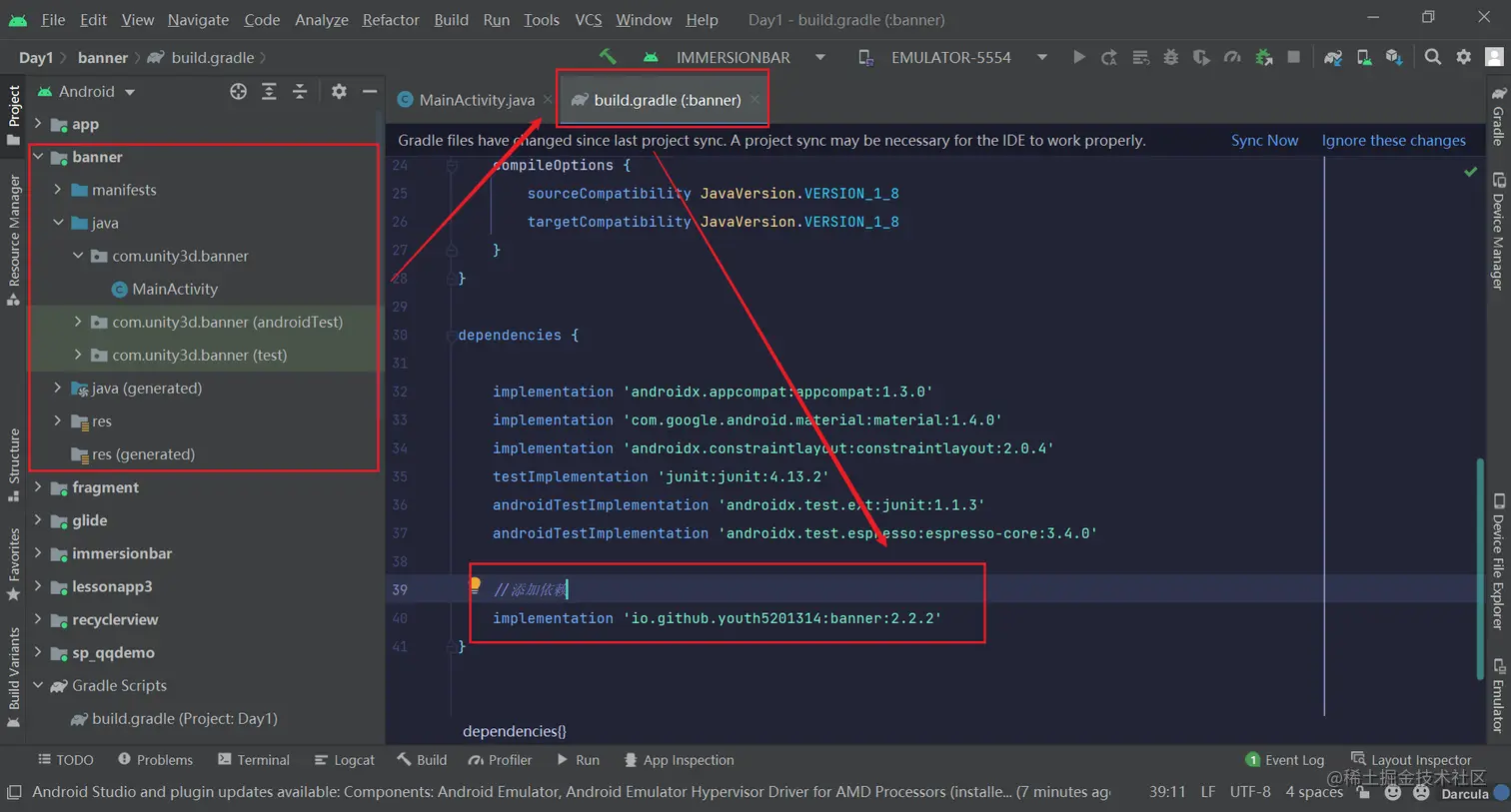Open the Profile app gauge icon
Viewport: 1511px width, 812px height.
click(1232, 57)
